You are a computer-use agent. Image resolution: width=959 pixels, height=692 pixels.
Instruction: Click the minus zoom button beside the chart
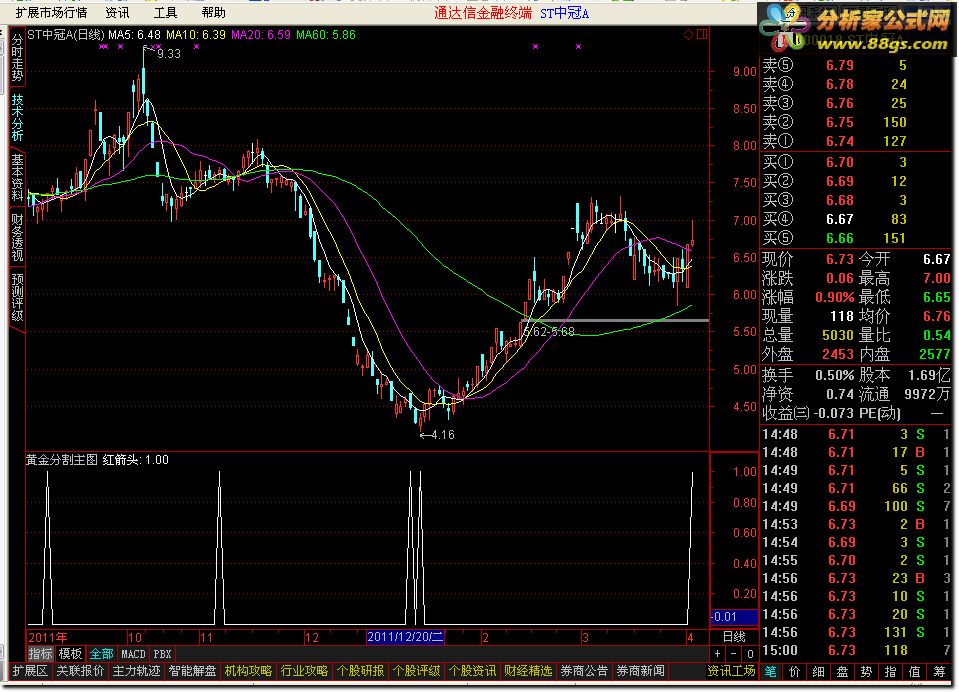(x=734, y=654)
